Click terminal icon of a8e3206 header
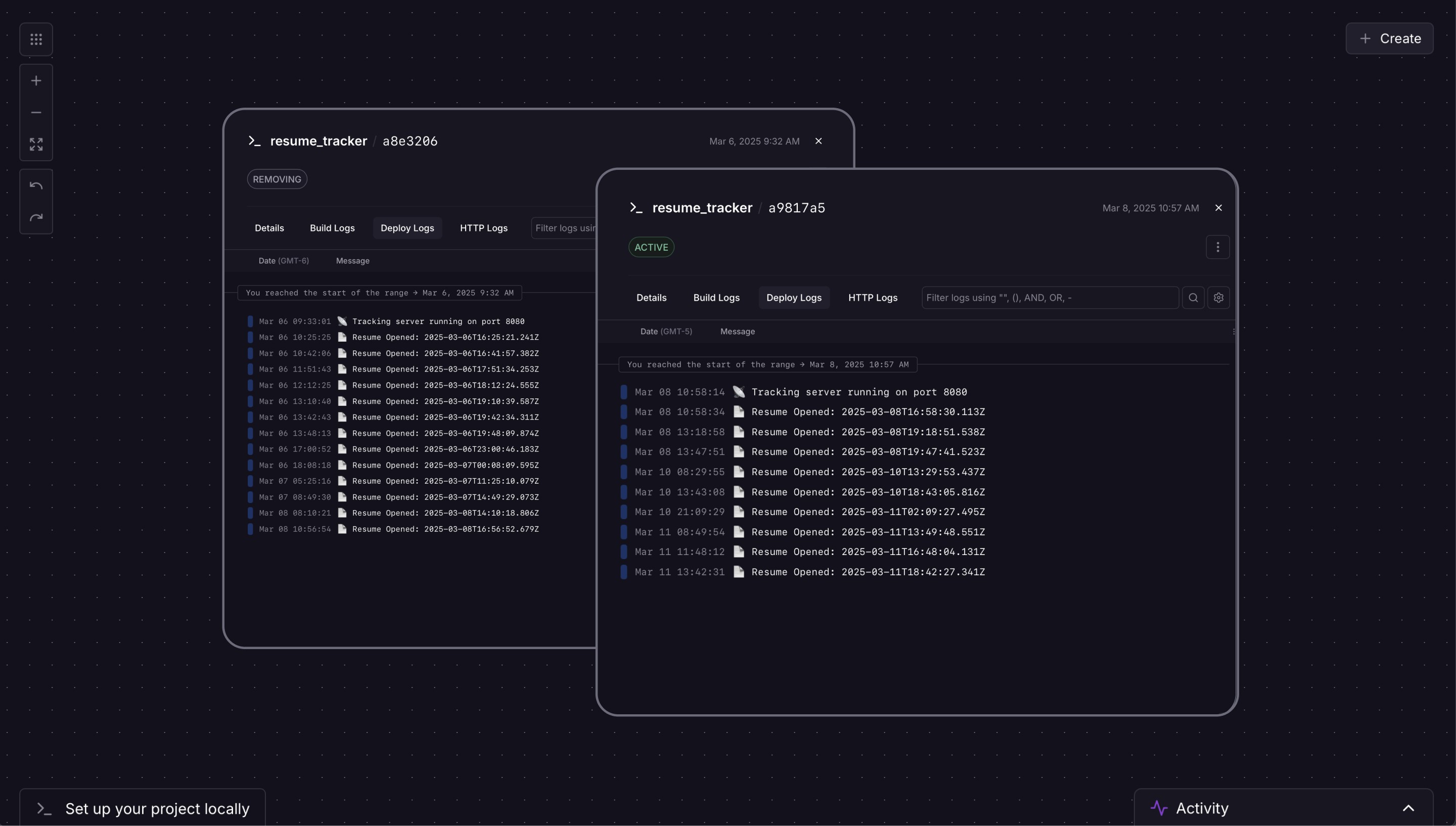 click(254, 141)
